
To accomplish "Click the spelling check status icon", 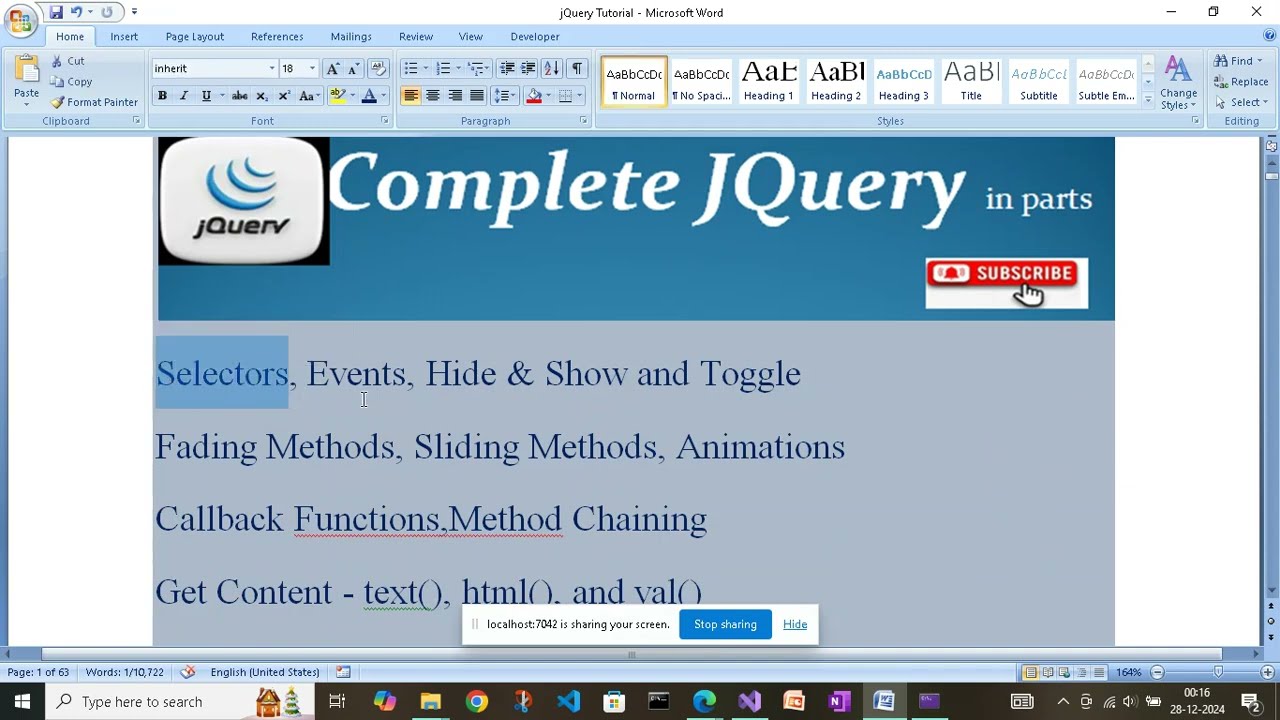I will click(x=187, y=672).
